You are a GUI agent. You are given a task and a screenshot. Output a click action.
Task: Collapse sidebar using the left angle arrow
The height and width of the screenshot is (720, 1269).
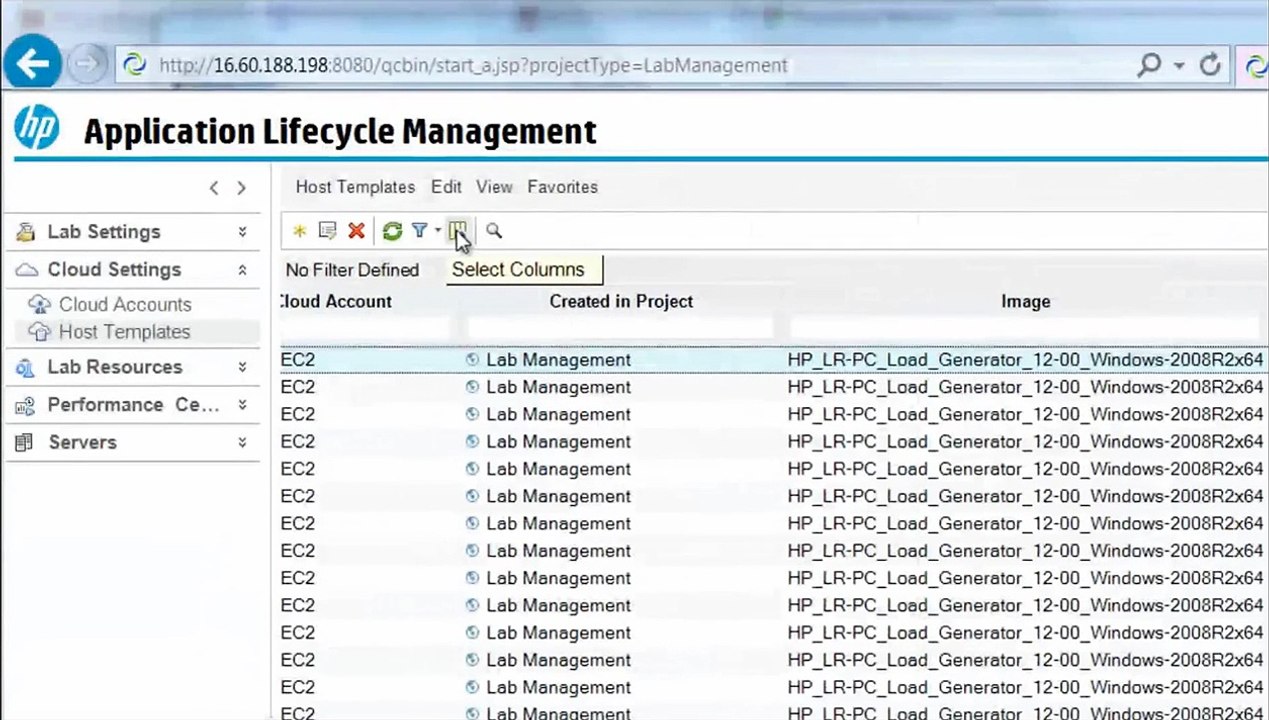pyautogui.click(x=214, y=187)
